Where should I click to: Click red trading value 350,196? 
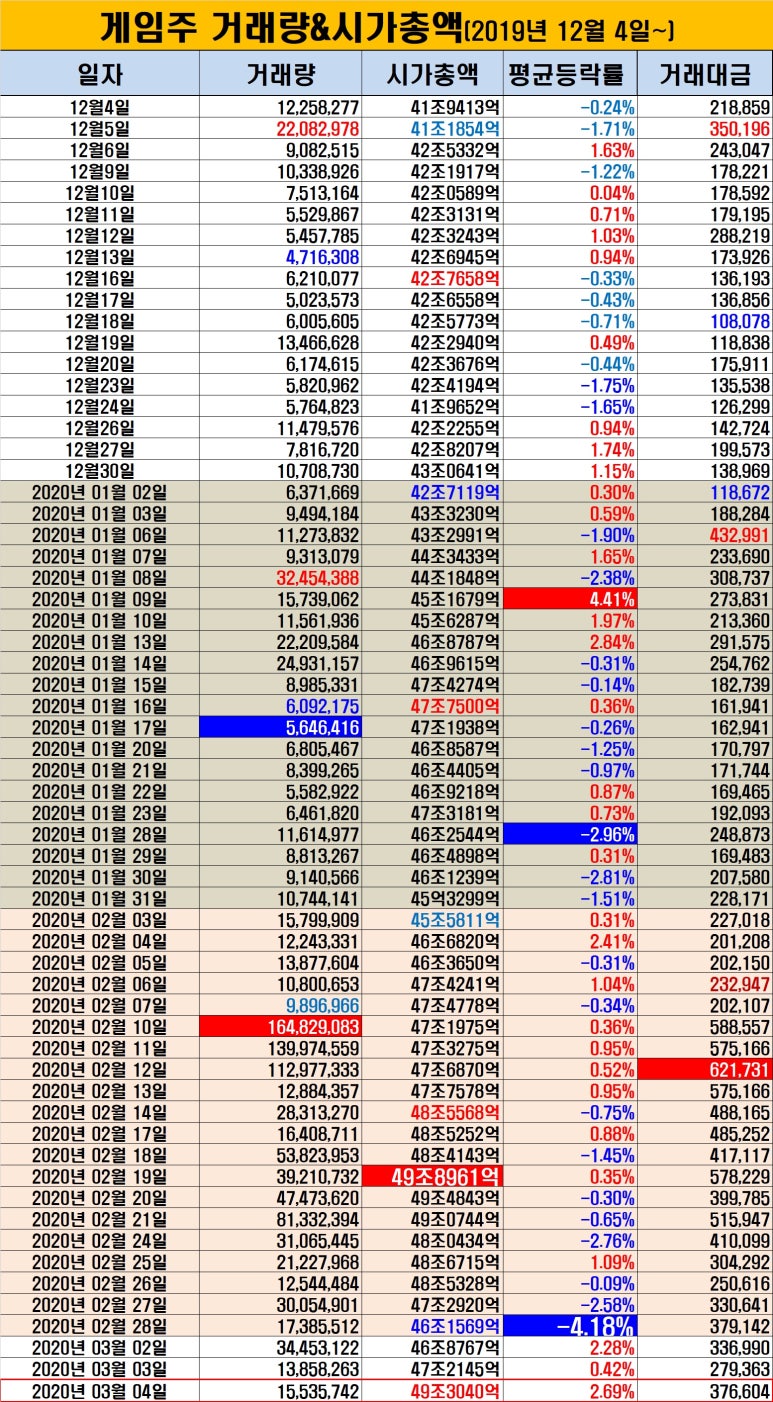(737, 128)
